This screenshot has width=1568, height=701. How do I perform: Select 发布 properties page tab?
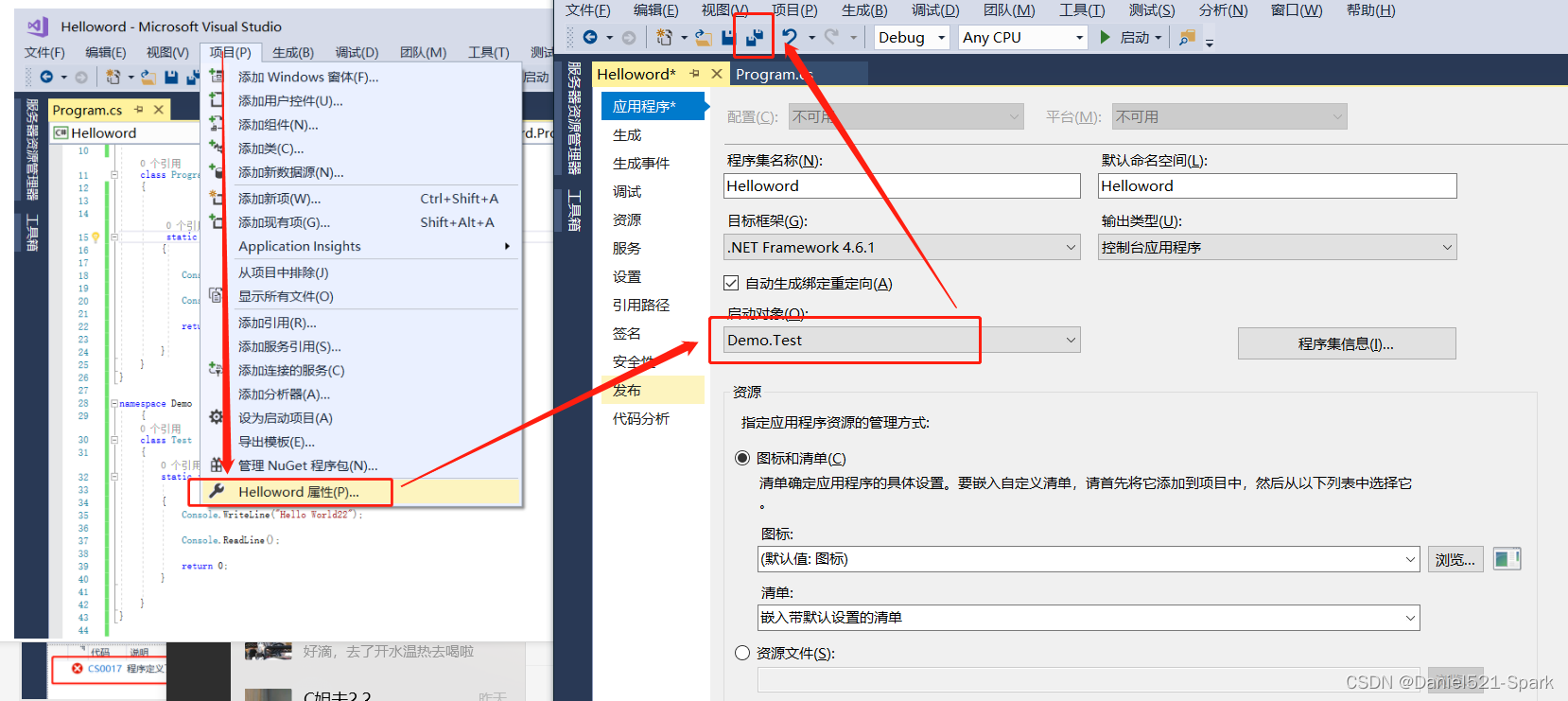tap(653, 390)
